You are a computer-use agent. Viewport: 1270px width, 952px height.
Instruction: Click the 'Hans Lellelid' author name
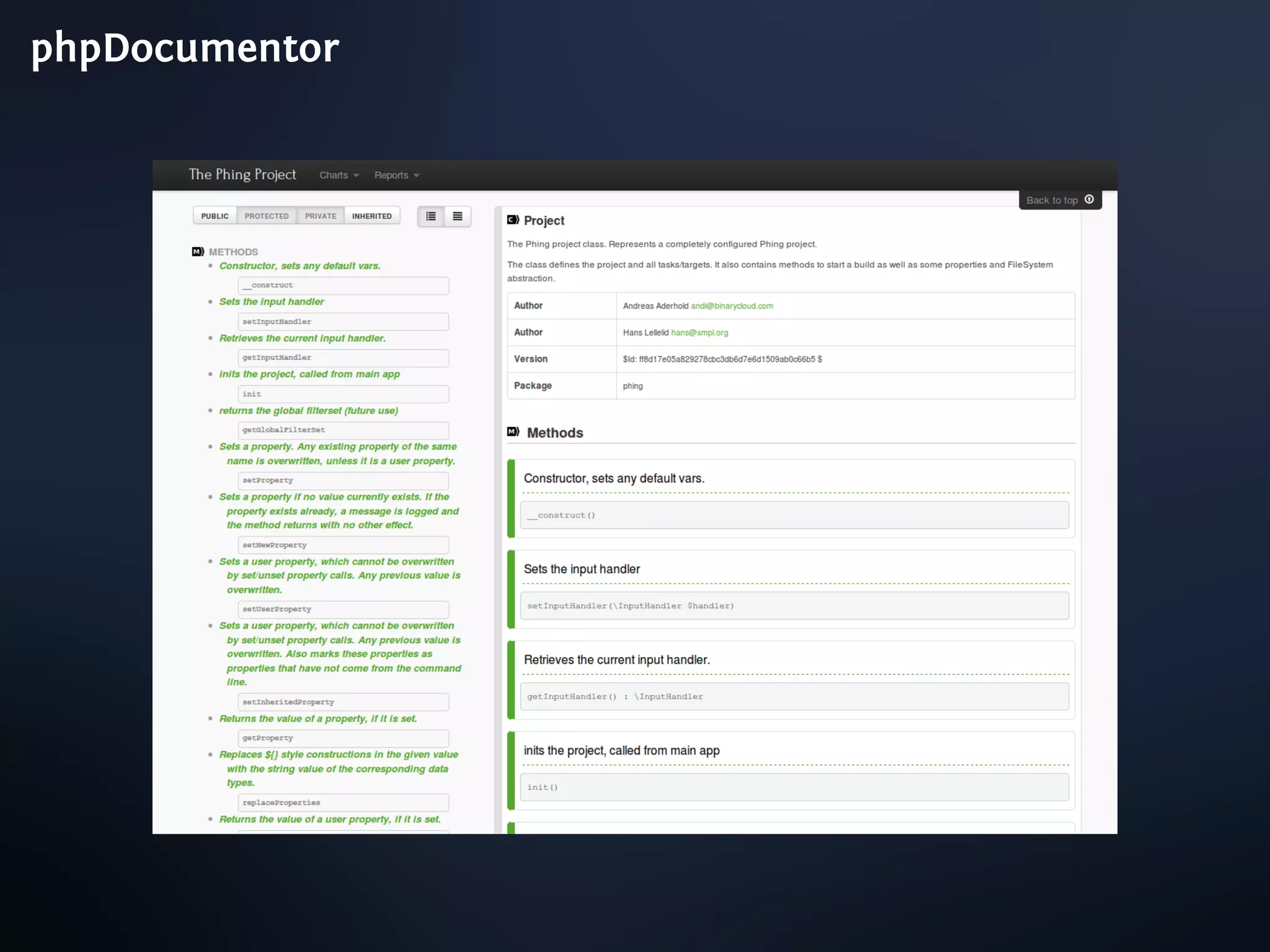click(646, 333)
